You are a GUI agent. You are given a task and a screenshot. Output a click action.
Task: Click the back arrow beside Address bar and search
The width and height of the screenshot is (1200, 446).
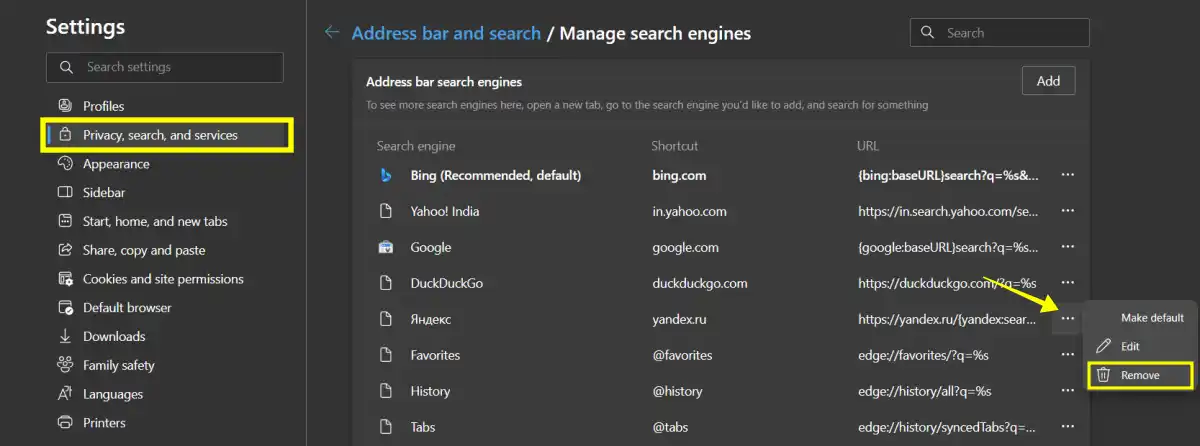click(x=332, y=33)
